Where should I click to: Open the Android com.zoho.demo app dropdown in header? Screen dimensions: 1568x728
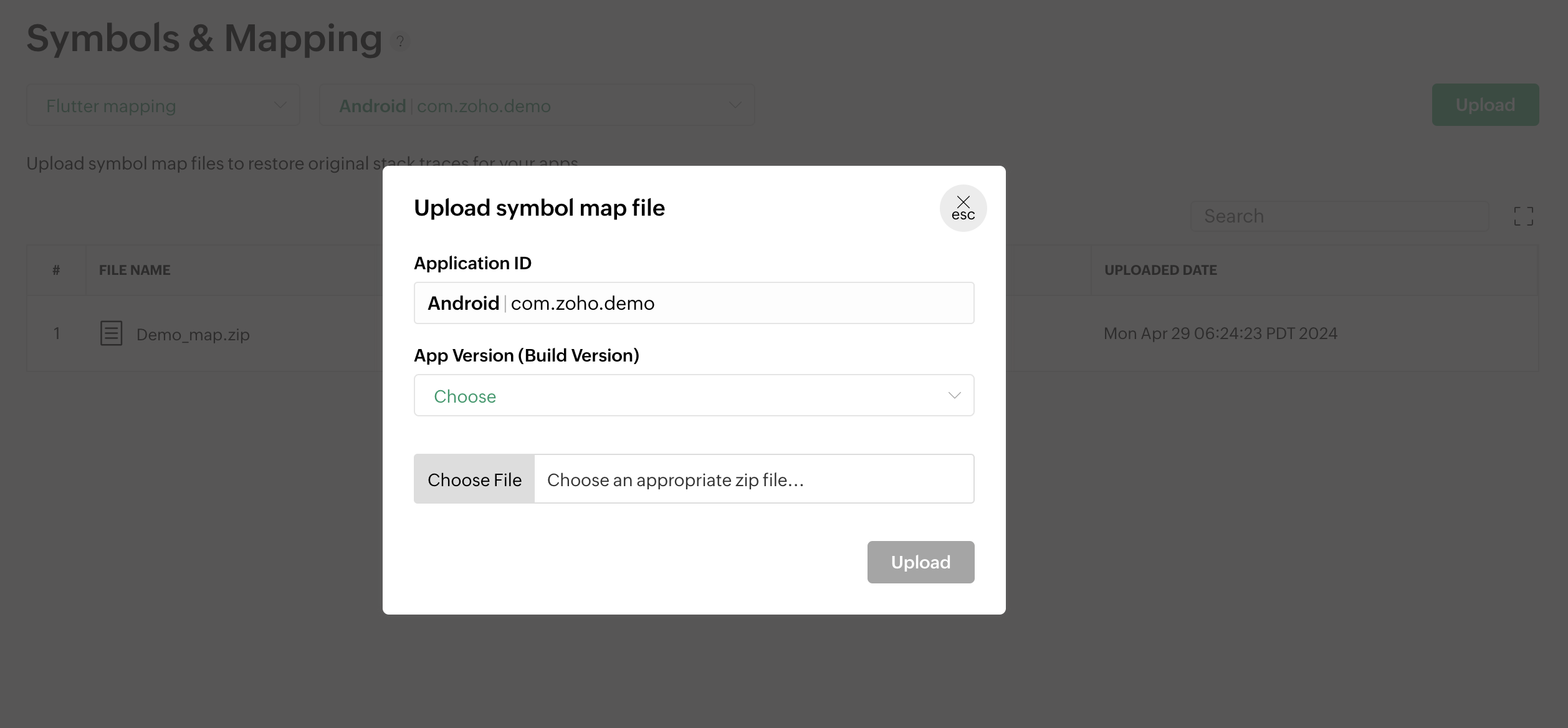(536, 105)
